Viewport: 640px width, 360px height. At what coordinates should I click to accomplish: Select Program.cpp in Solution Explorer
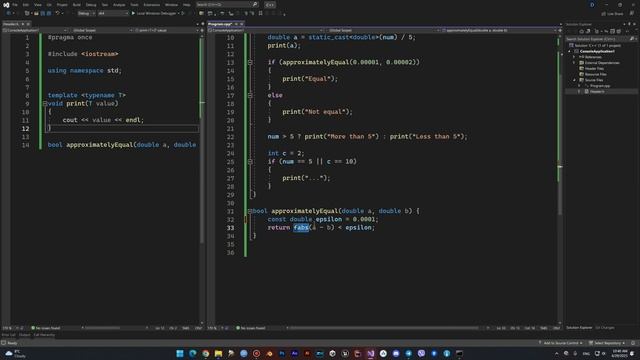pyautogui.click(x=599, y=86)
